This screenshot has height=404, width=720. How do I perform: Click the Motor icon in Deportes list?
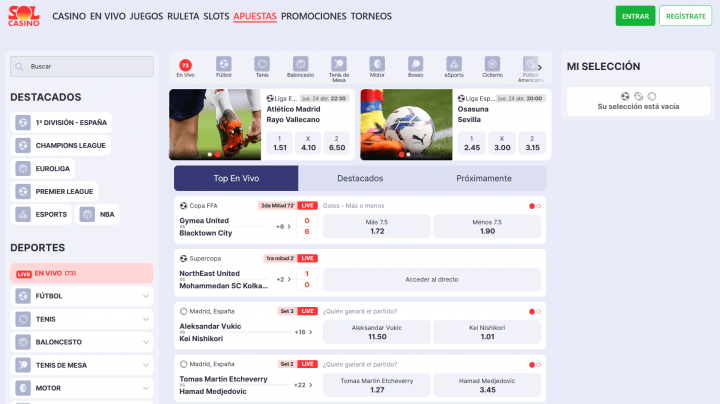tap(23, 388)
